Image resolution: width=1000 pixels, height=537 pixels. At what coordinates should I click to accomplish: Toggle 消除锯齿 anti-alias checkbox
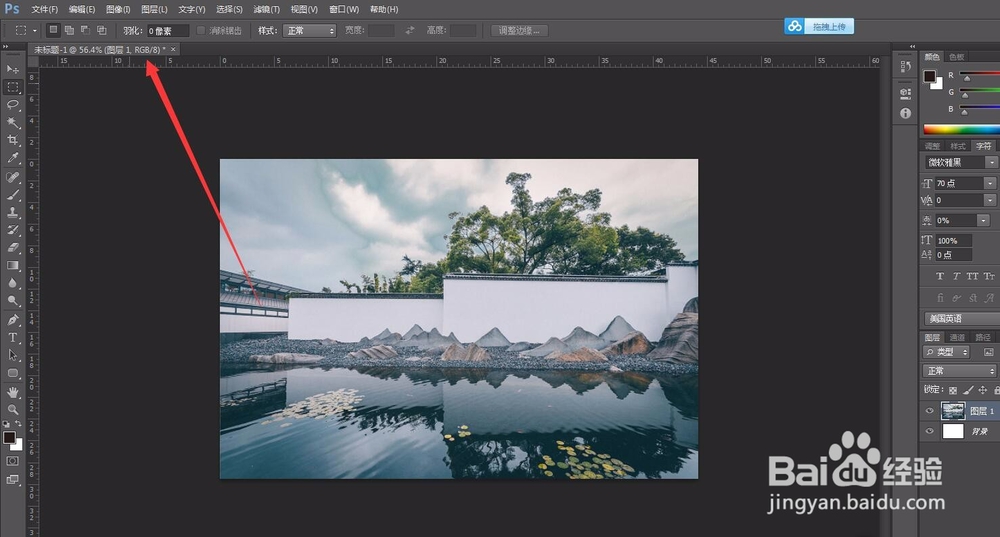tap(201, 31)
